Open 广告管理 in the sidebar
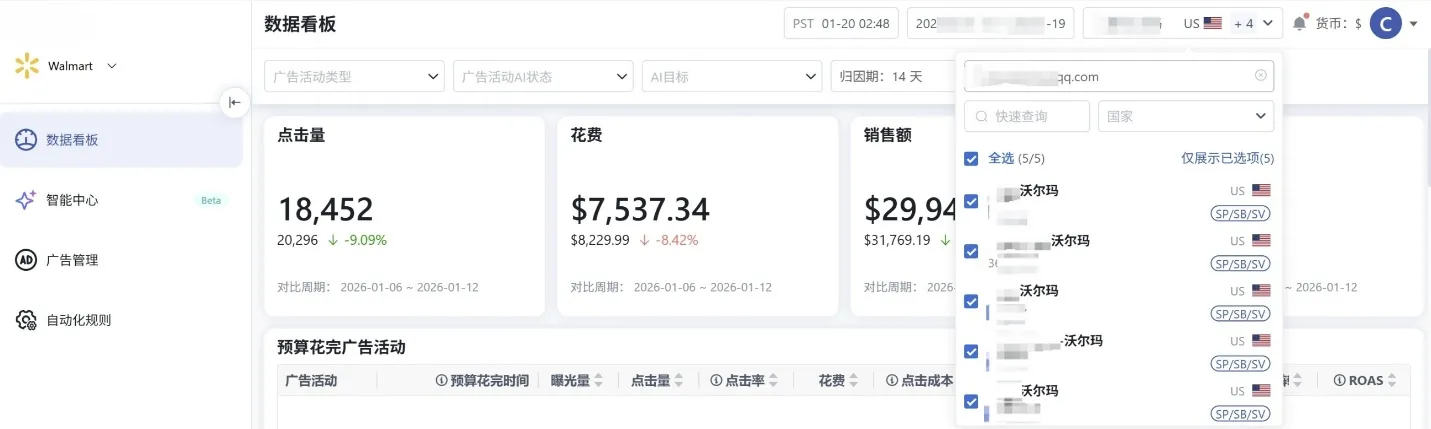Viewport: 1431px width, 429px height. pyautogui.click(x=121, y=260)
